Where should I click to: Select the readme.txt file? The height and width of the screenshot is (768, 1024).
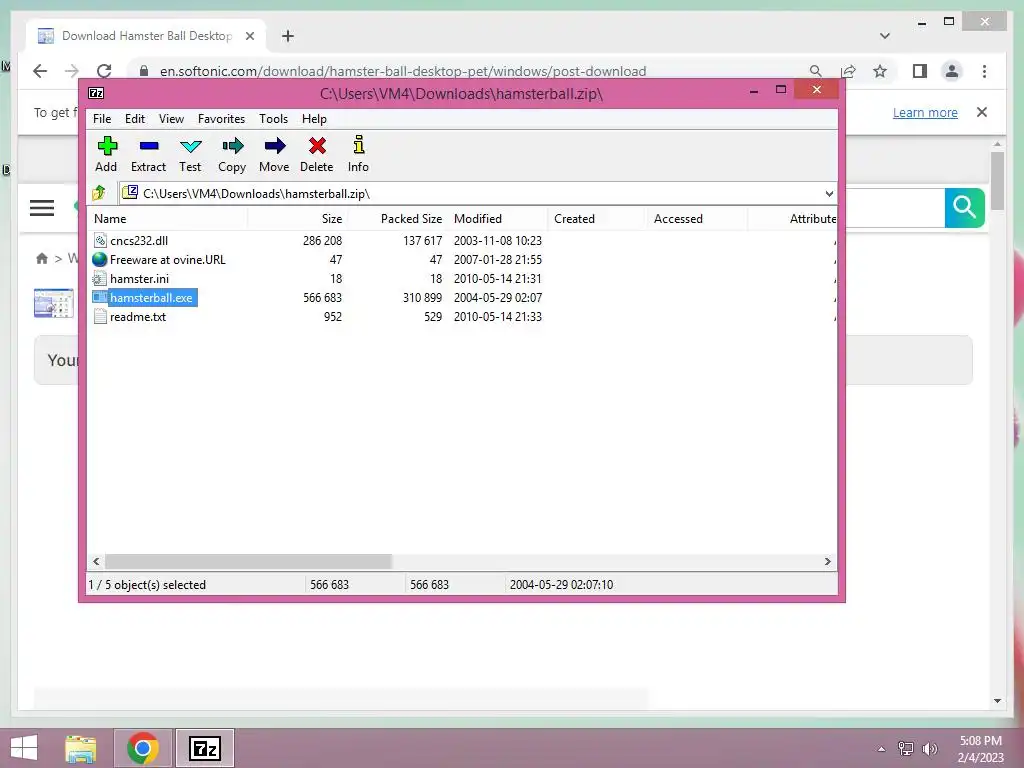point(138,316)
